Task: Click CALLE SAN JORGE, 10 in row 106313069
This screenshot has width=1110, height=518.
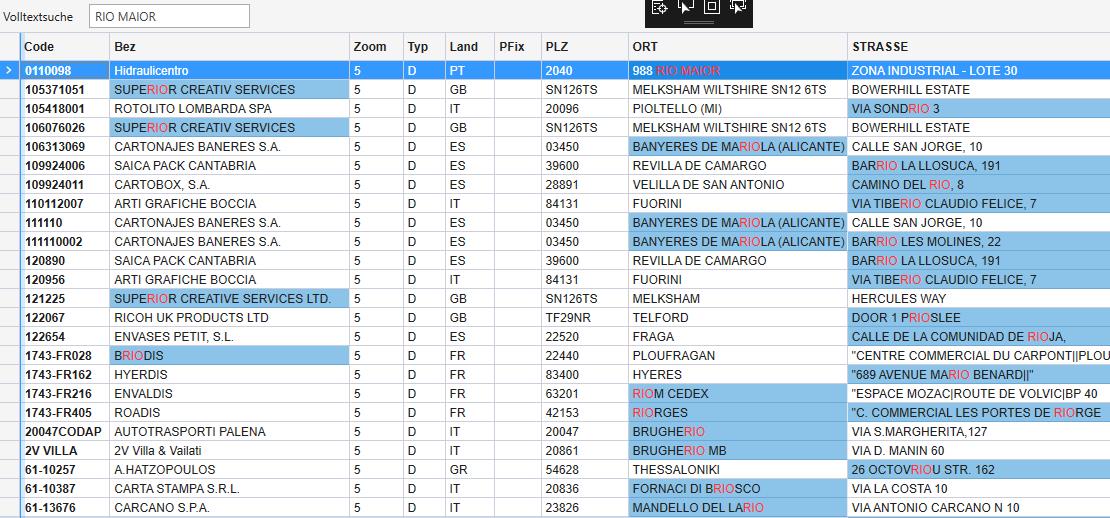Action: pyautogui.click(x=979, y=147)
